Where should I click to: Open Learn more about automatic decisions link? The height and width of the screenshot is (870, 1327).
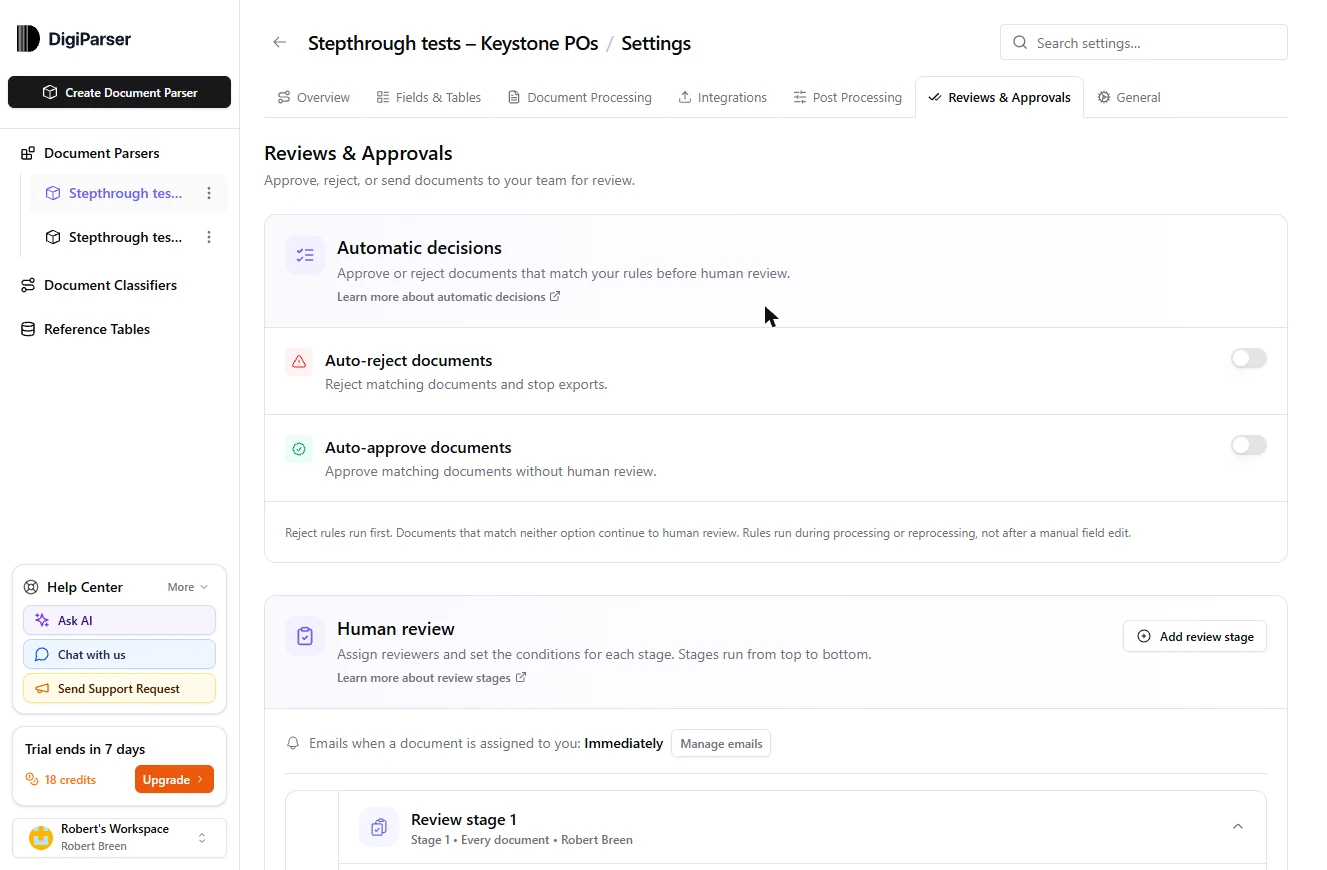click(448, 297)
